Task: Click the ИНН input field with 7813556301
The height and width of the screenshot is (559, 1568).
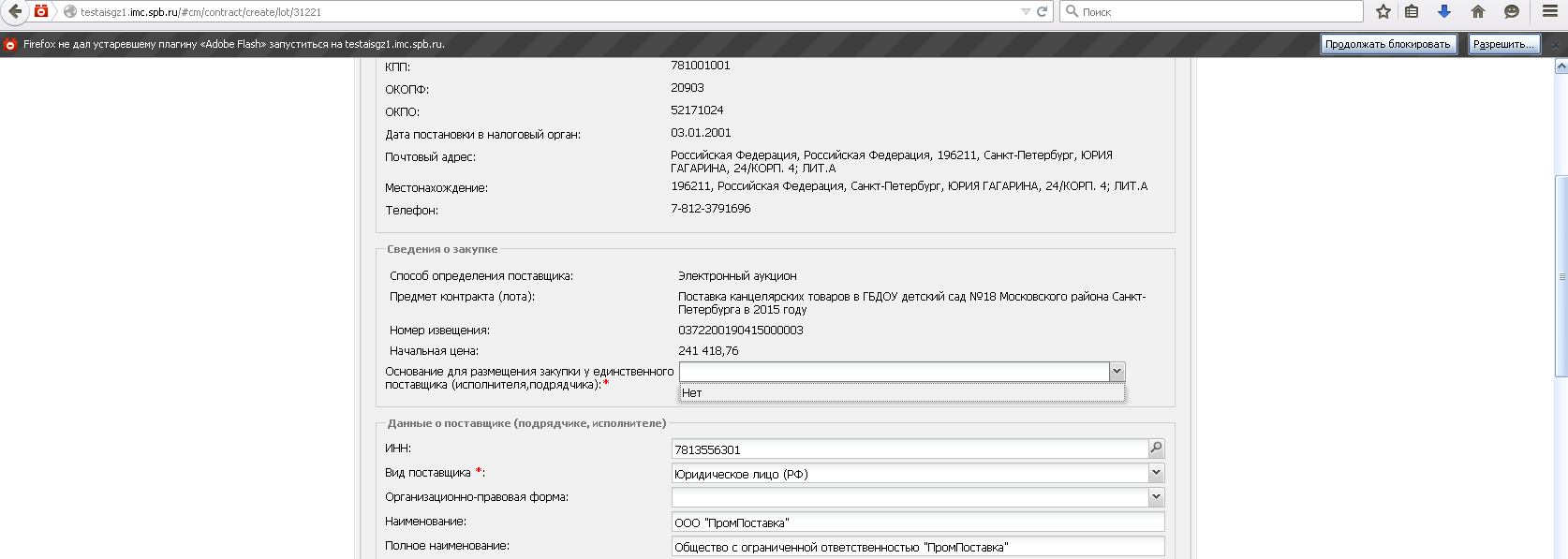Action: point(910,449)
